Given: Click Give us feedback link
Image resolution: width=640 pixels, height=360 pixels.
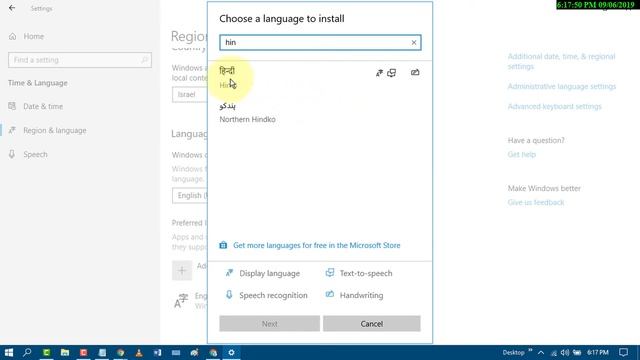Looking at the screenshot, I should coord(536,202).
